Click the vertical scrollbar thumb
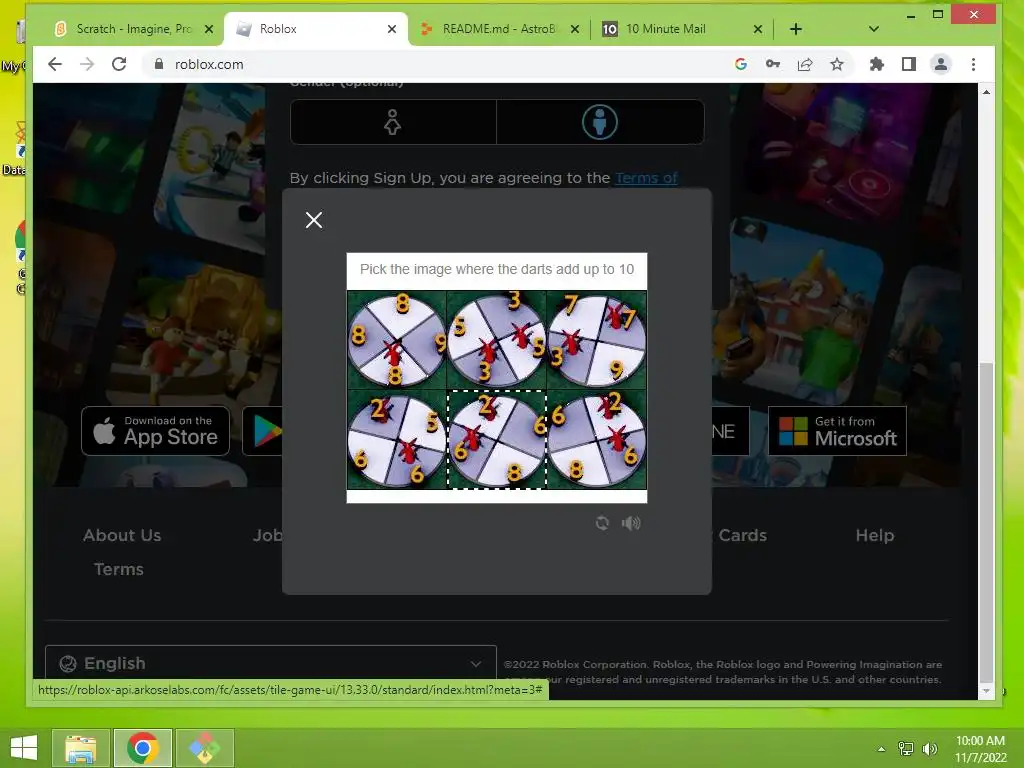 (986, 522)
